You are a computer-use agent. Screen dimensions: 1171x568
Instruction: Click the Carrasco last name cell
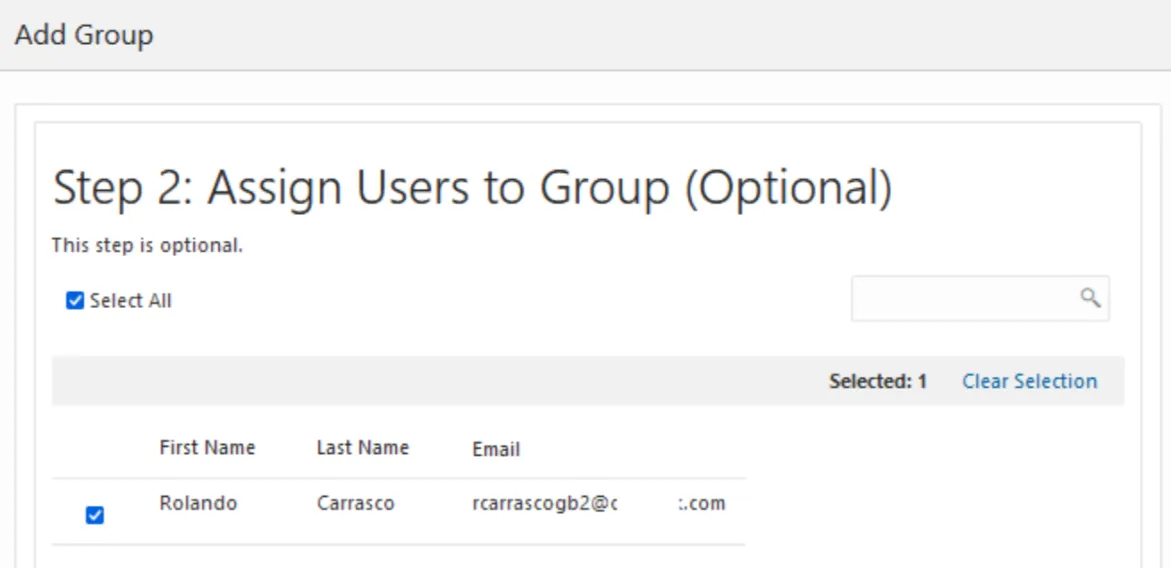coord(355,504)
